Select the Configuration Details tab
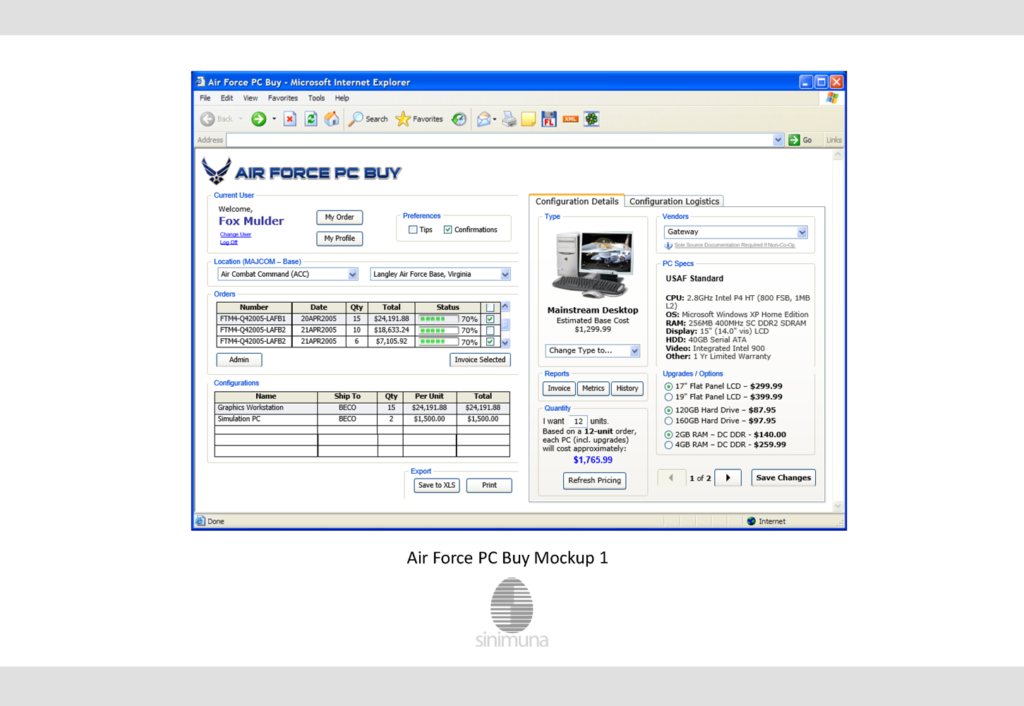This screenshot has height=706, width=1024. 577,201
